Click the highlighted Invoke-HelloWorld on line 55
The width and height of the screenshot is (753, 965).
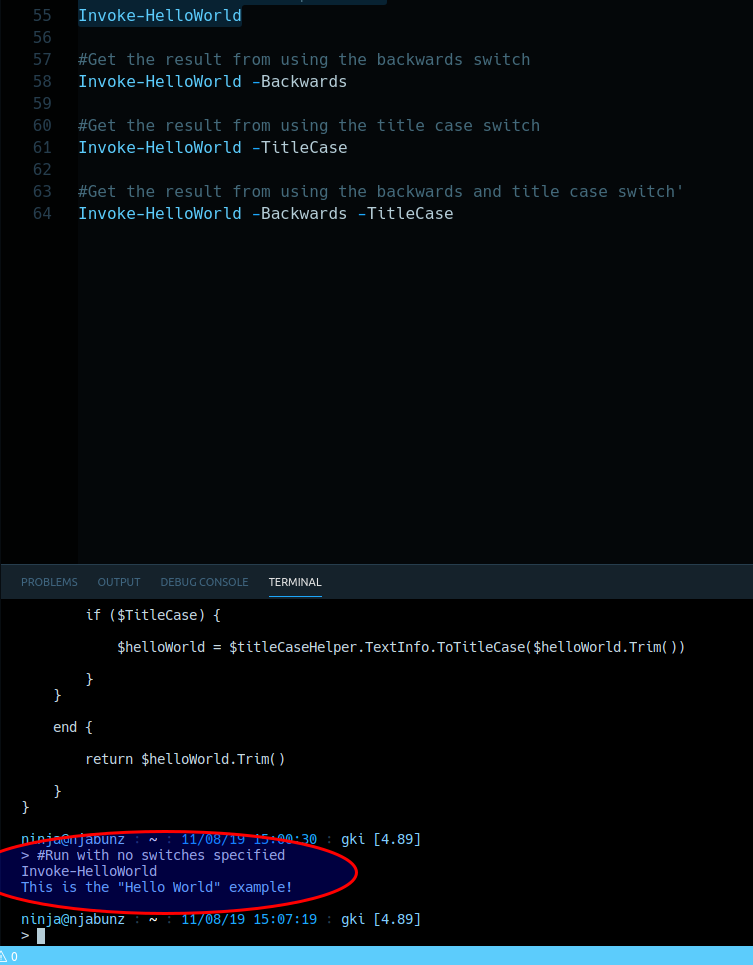click(x=160, y=16)
